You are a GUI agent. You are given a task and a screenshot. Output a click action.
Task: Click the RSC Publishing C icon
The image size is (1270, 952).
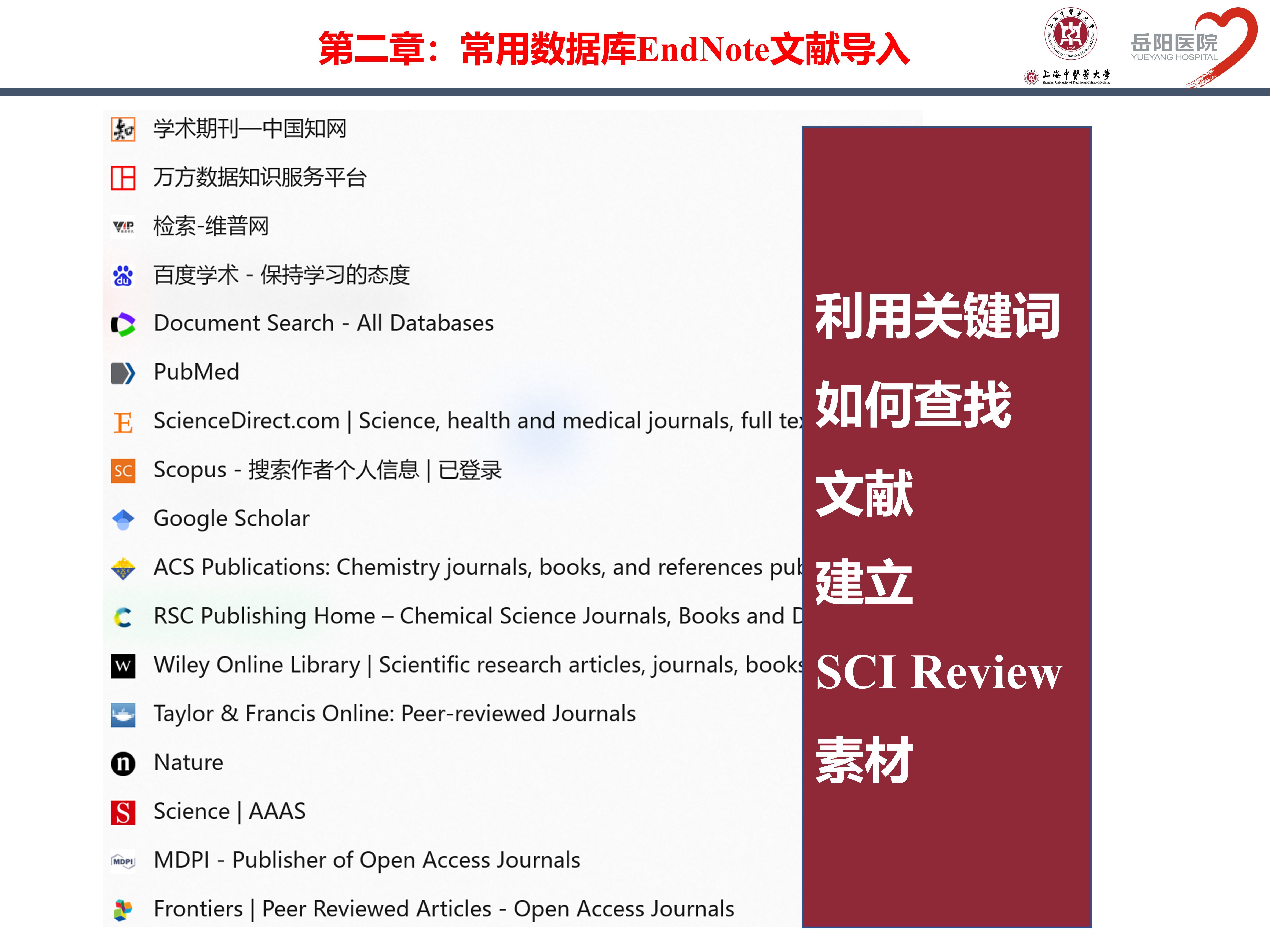point(123,617)
